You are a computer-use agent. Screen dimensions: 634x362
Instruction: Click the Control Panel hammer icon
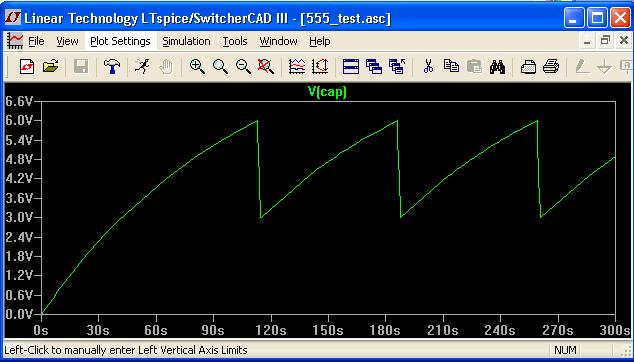(111, 66)
